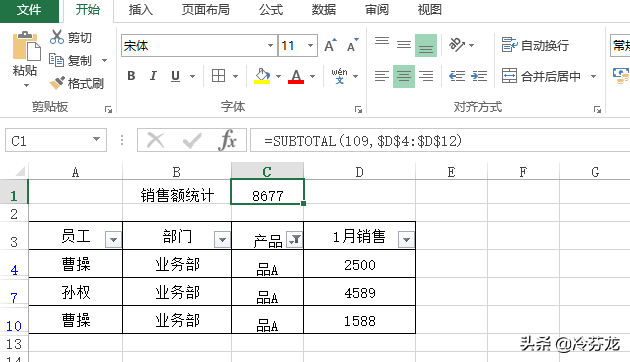Screen dimensions: 630x362
Task: Click in the formula bar
Action: pyautogui.click(x=440, y=141)
